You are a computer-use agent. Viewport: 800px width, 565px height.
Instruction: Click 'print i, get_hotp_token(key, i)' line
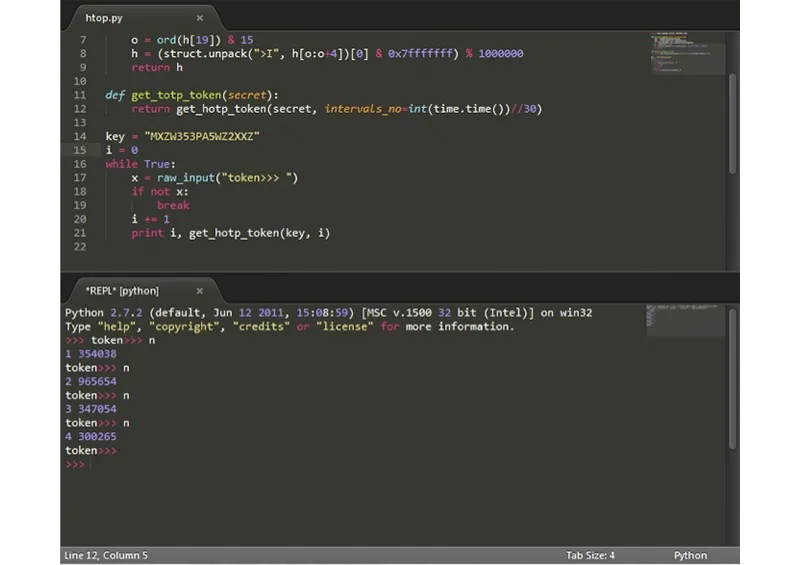click(231, 233)
